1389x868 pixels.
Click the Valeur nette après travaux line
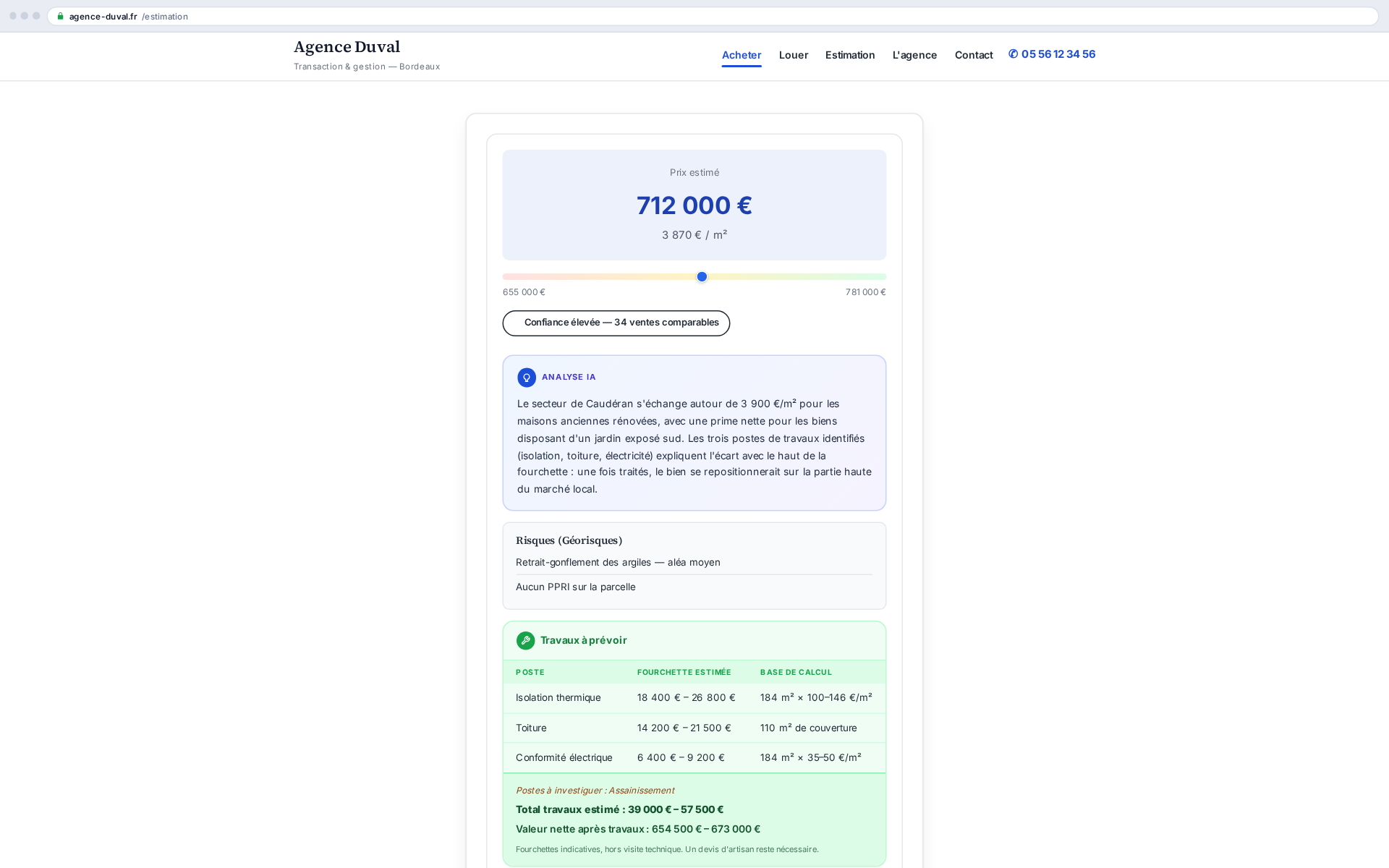click(638, 830)
